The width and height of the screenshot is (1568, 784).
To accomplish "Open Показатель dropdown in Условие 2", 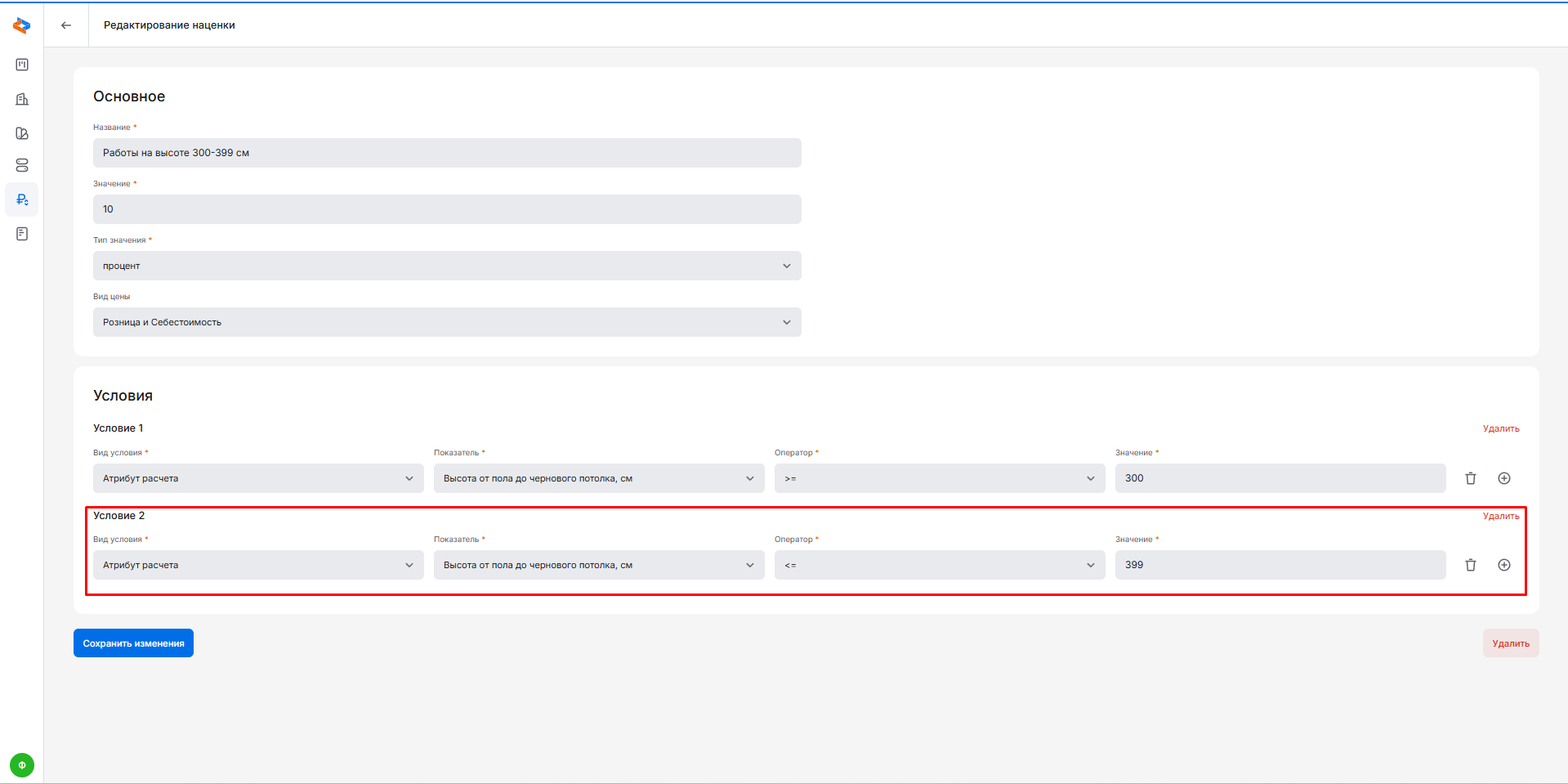I will [598, 565].
